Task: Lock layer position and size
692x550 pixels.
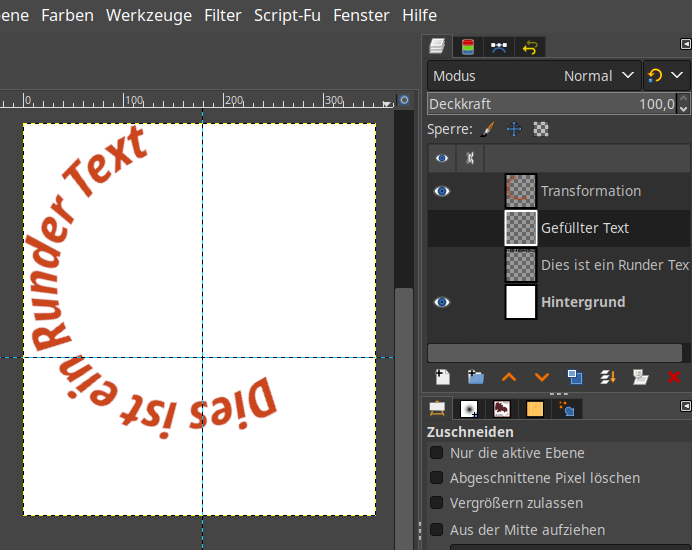Action: tap(514, 129)
